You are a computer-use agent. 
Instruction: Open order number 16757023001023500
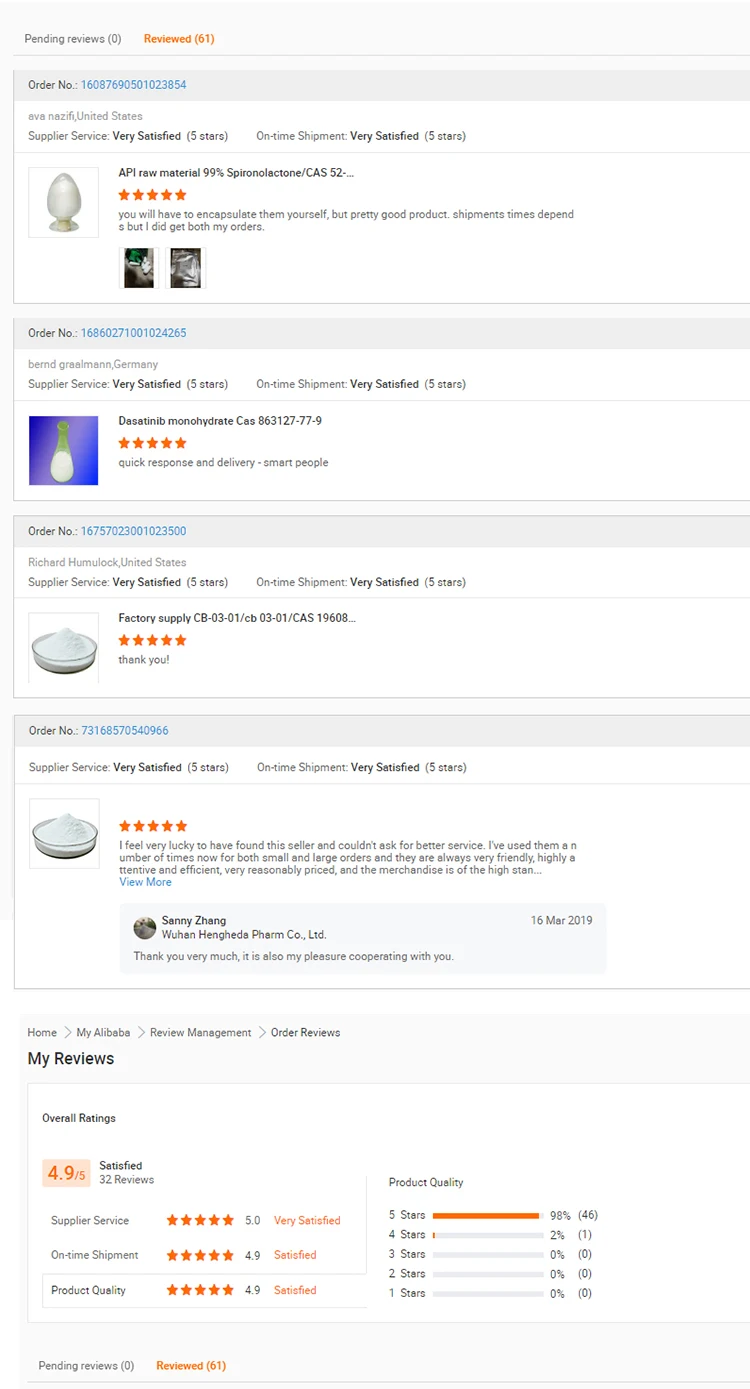coord(133,531)
